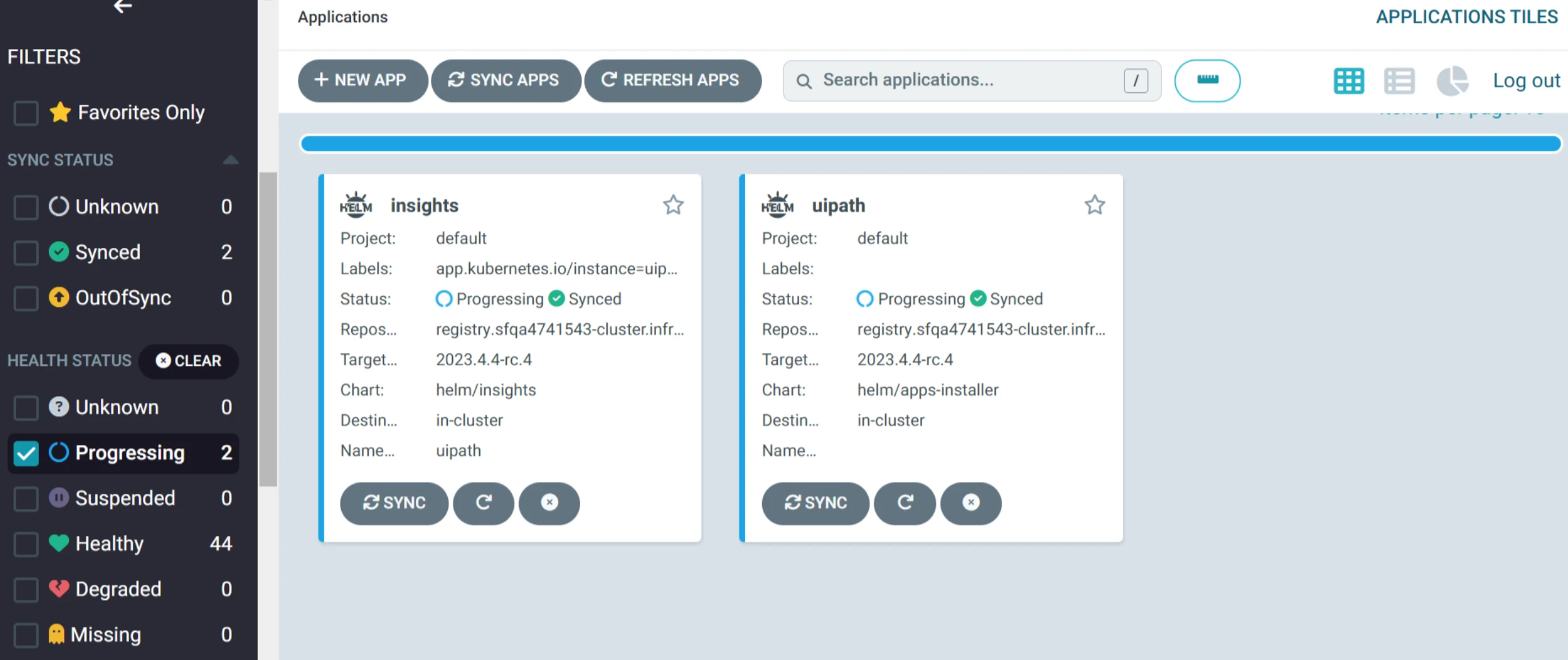The image size is (1568, 660).
Task: Collapse the Sync Status section
Action: [230, 160]
